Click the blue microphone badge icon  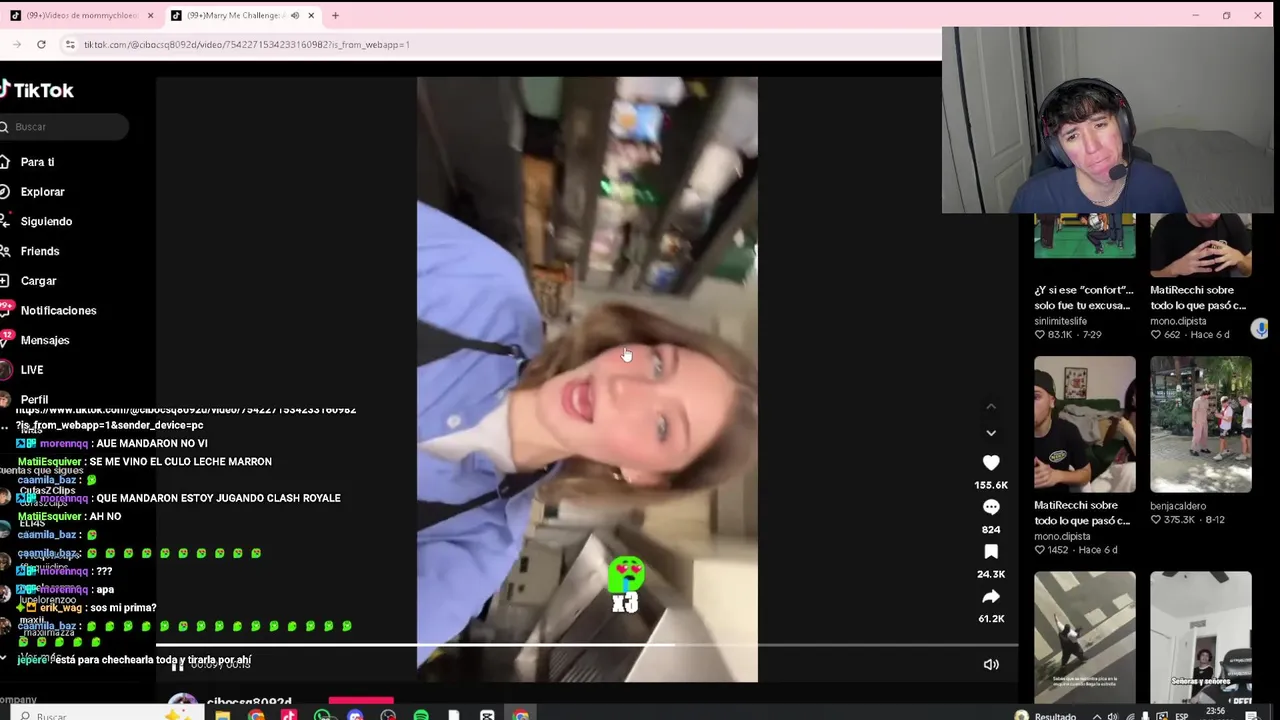tap(1260, 329)
